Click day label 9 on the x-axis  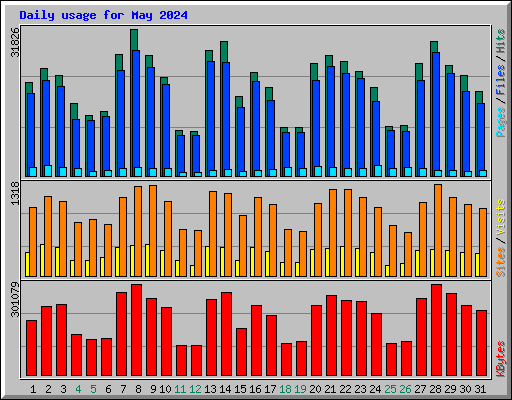pos(153,389)
